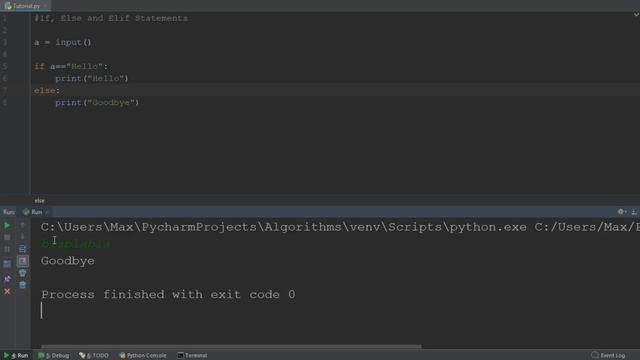The image size is (640, 360).
Task: Click the pause output icon
Action: (x=7, y=249)
